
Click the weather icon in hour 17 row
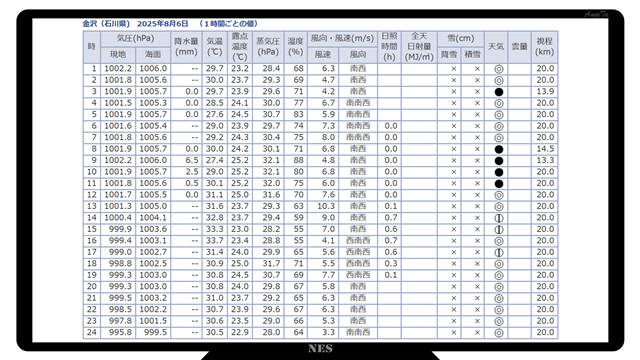(498, 253)
